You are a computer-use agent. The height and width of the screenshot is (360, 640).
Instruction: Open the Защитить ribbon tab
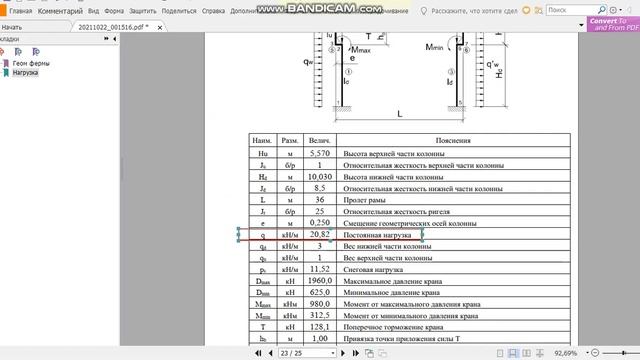click(142, 11)
